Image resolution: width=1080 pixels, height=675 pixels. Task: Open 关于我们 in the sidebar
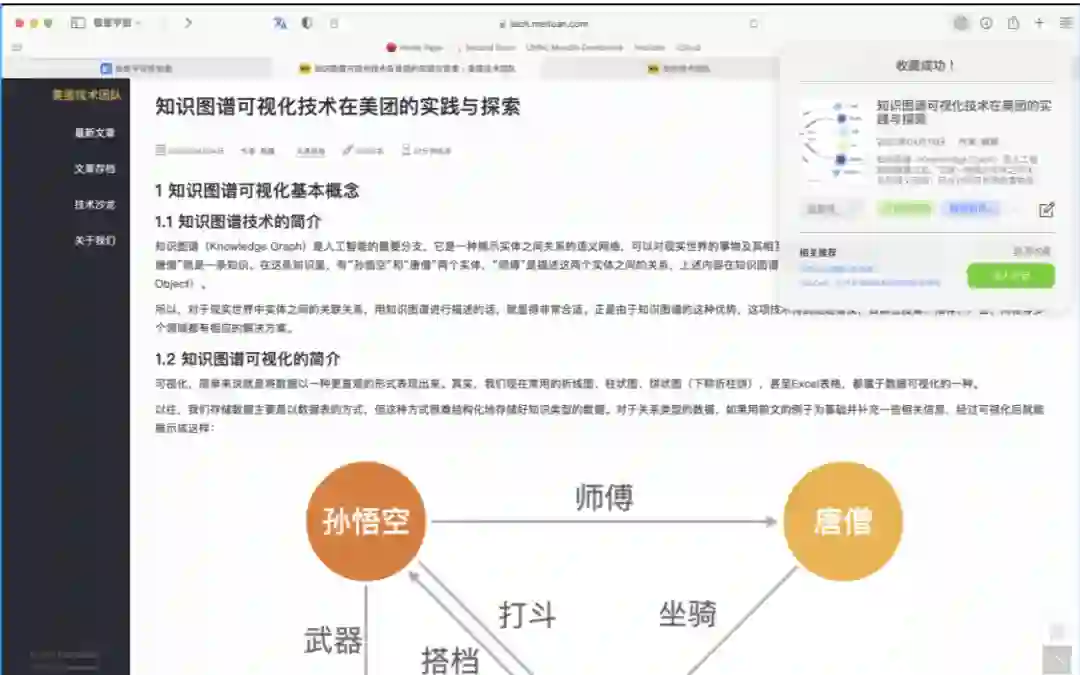(x=95, y=240)
